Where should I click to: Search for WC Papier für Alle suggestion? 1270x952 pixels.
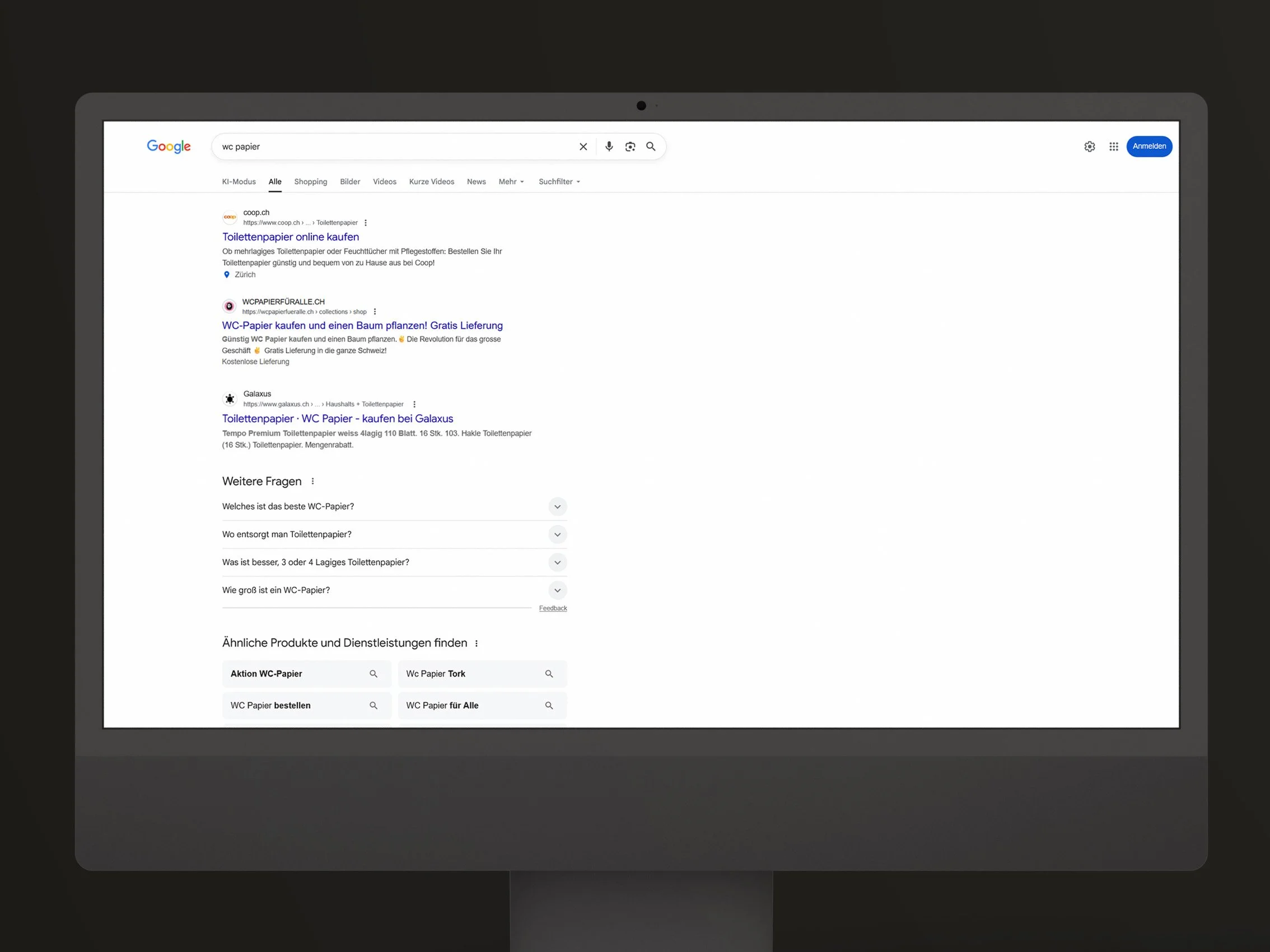click(482, 705)
